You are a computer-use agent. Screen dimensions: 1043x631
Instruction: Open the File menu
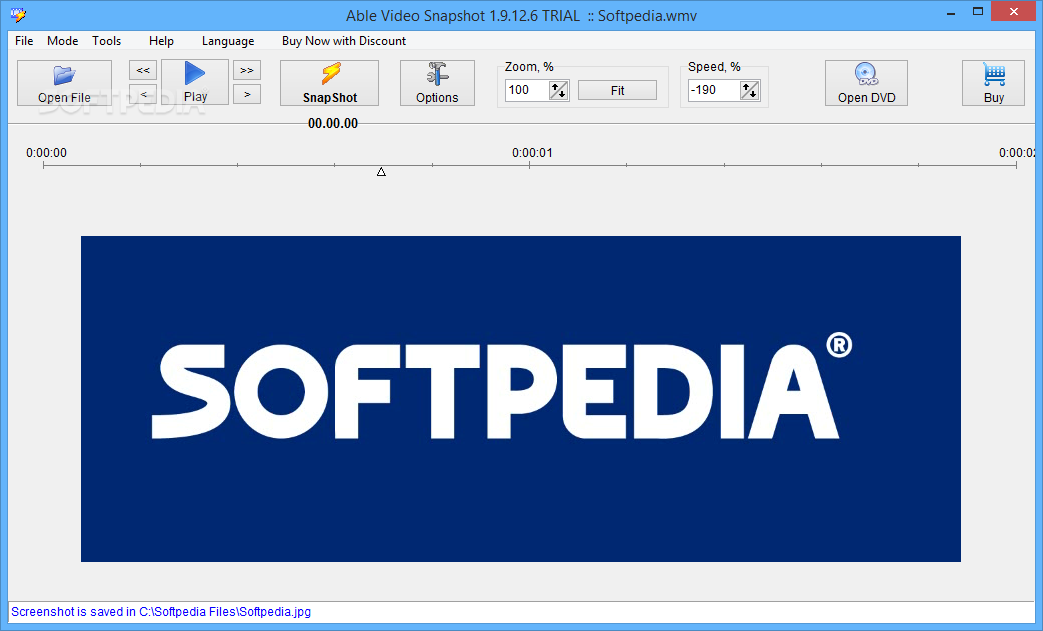pyautogui.click(x=24, y=41)
